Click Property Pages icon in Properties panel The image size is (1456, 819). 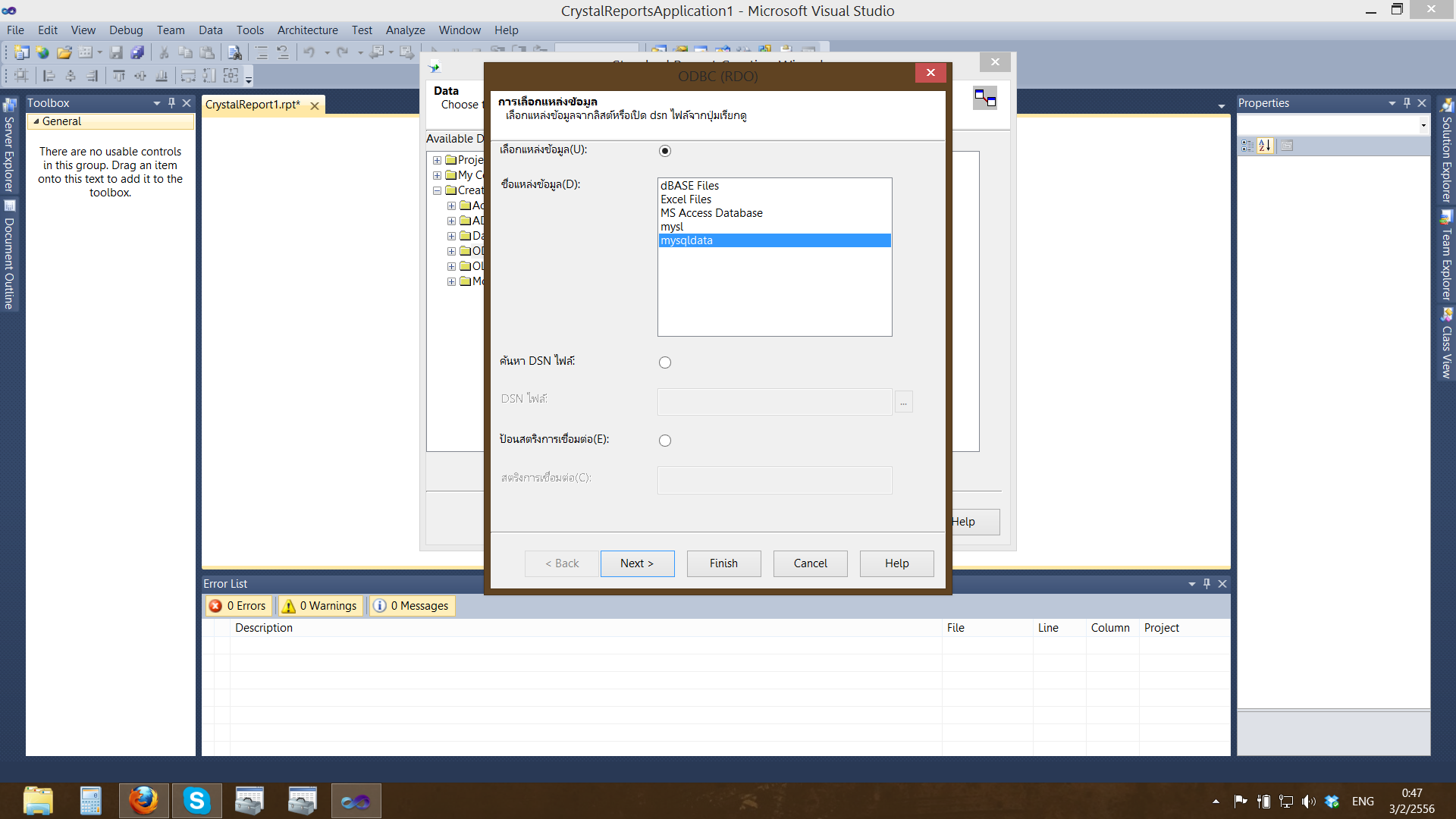coord(1287,146)
